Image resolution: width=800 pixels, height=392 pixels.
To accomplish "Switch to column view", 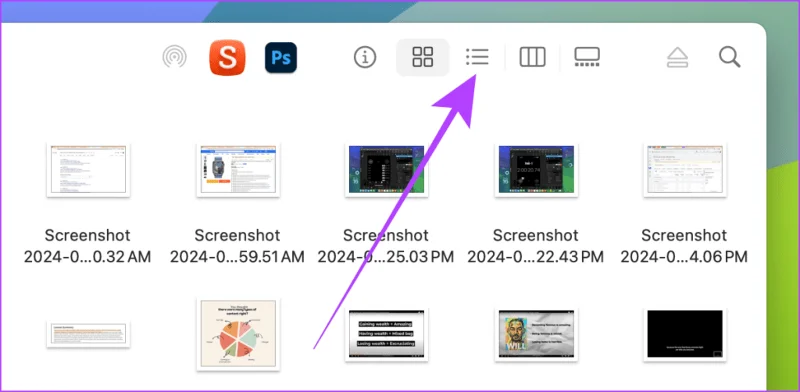I will coord(533,57).
